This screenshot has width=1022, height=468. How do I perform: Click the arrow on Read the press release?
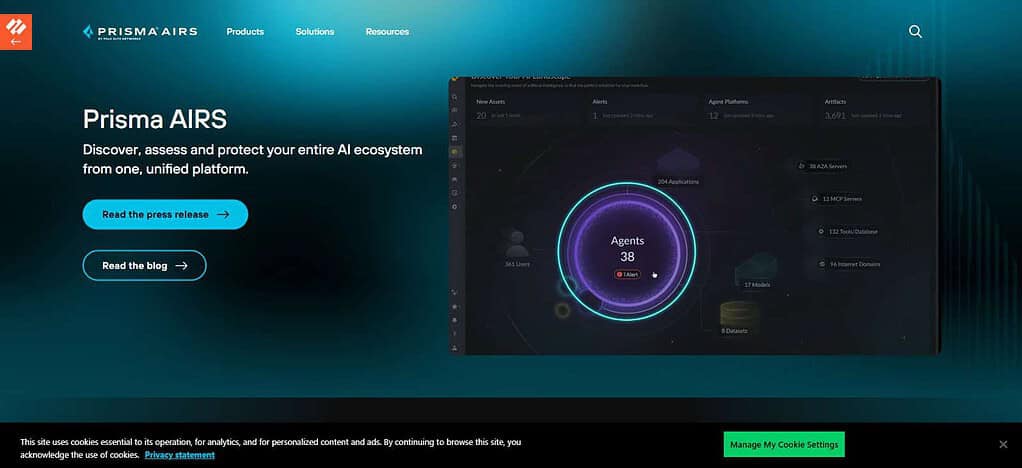(x=223, y=214)
